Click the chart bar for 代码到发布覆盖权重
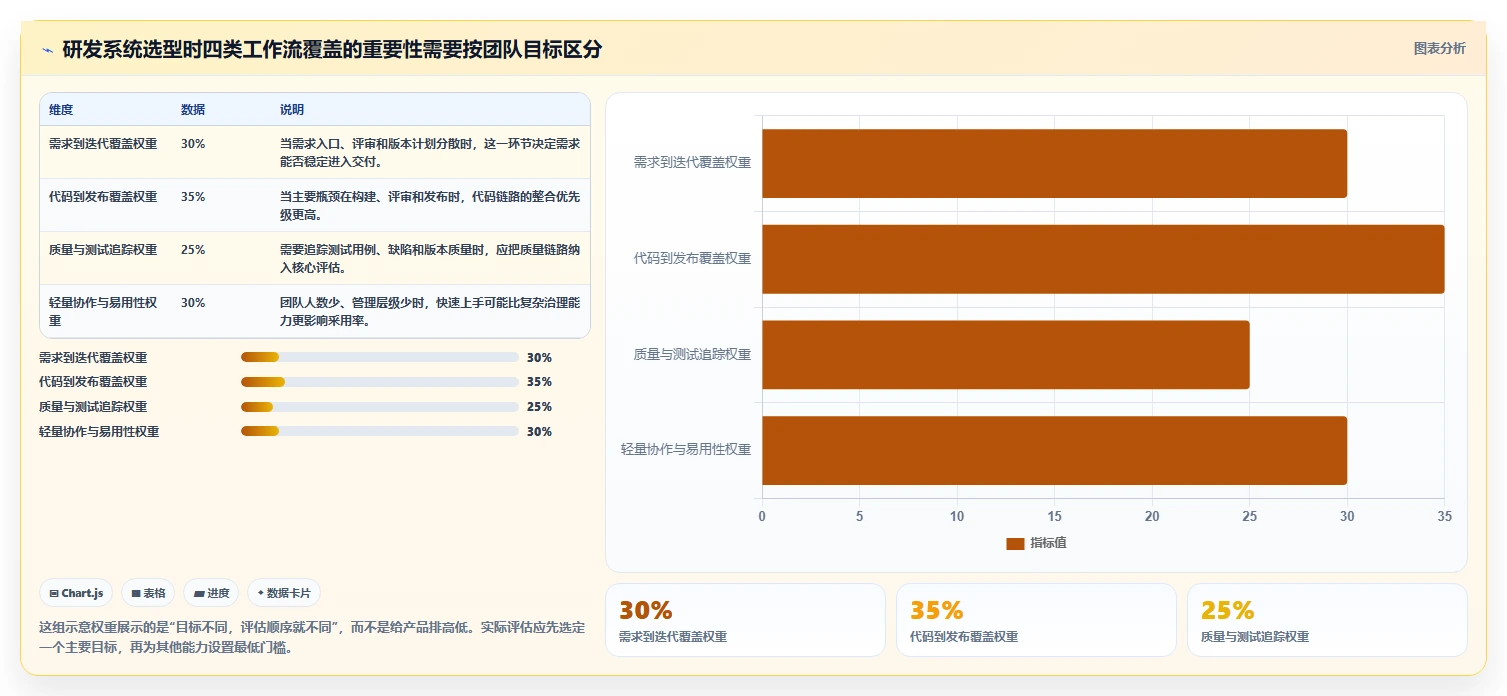Image resolution: width=1507 pixels, height=696 pixels. pos(1103,259)
